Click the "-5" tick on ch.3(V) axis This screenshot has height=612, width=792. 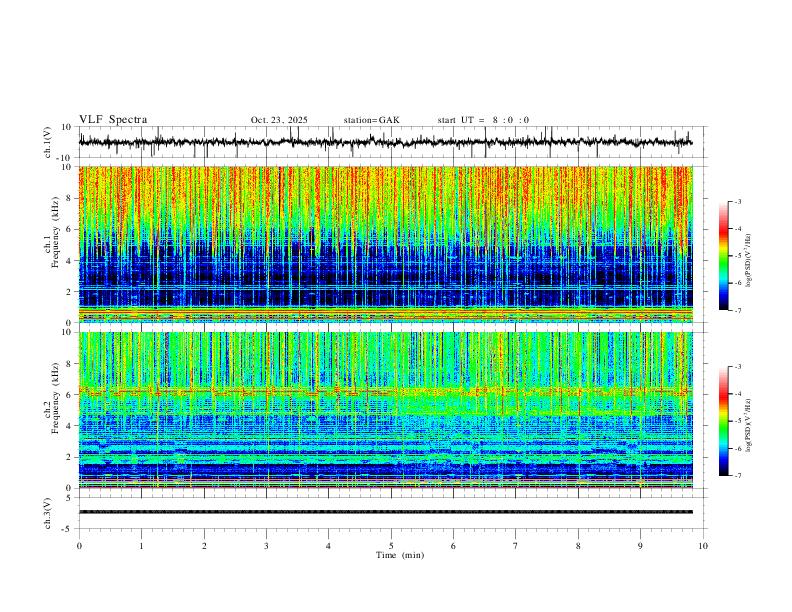pyautogui.click(x=68, y=529)
